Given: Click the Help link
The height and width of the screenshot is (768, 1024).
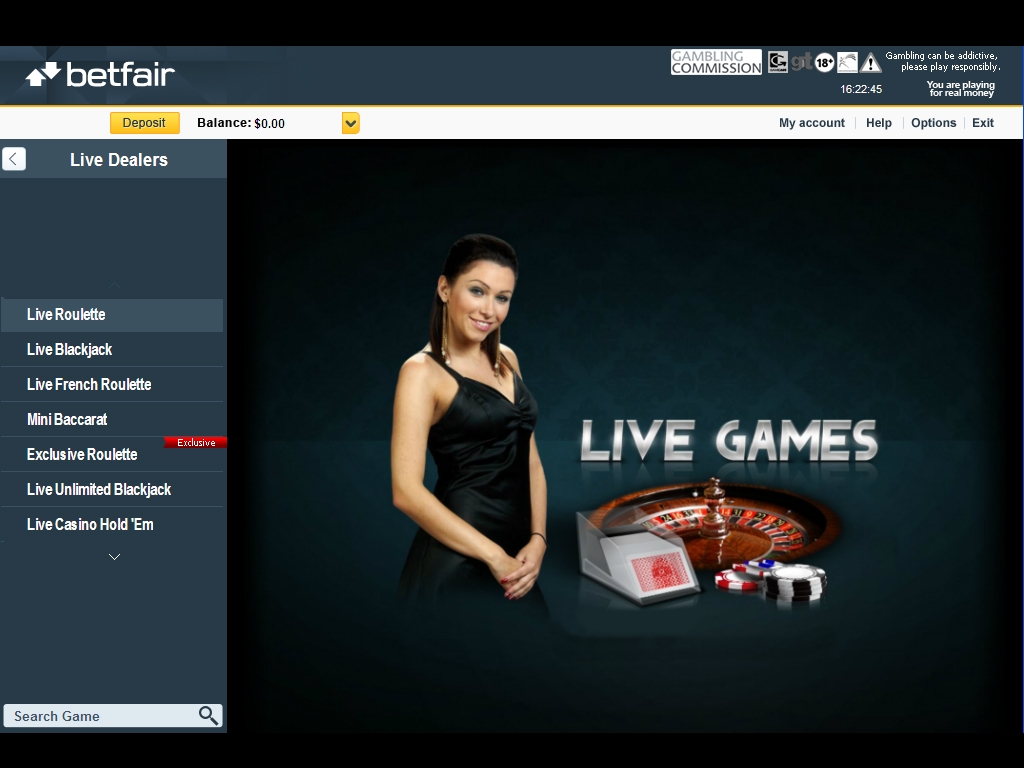Looking at the screenshot, I should pos(878,123).
